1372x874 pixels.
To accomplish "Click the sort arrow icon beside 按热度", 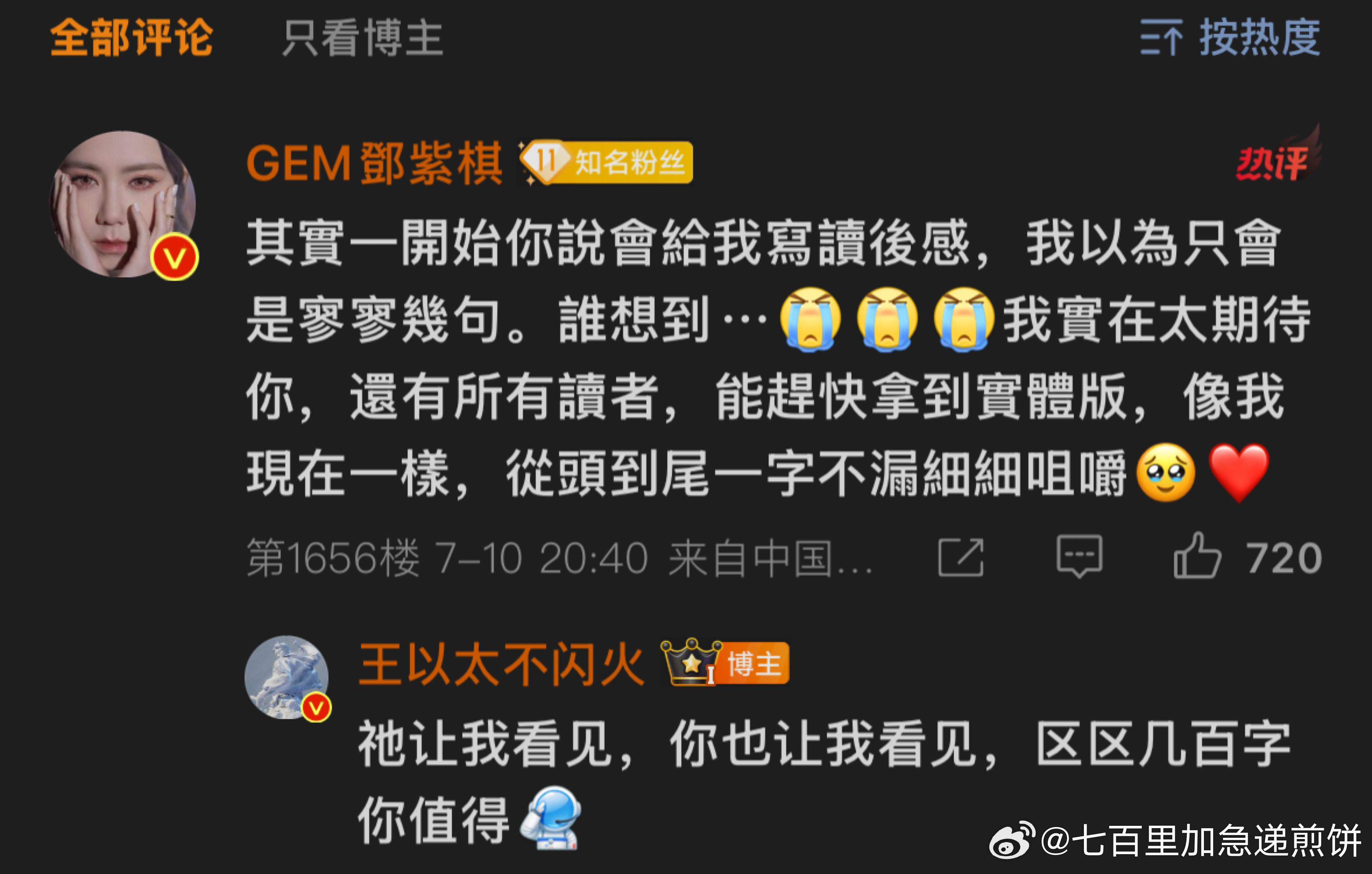I will pyautogui.click(x=1161, y=38).
